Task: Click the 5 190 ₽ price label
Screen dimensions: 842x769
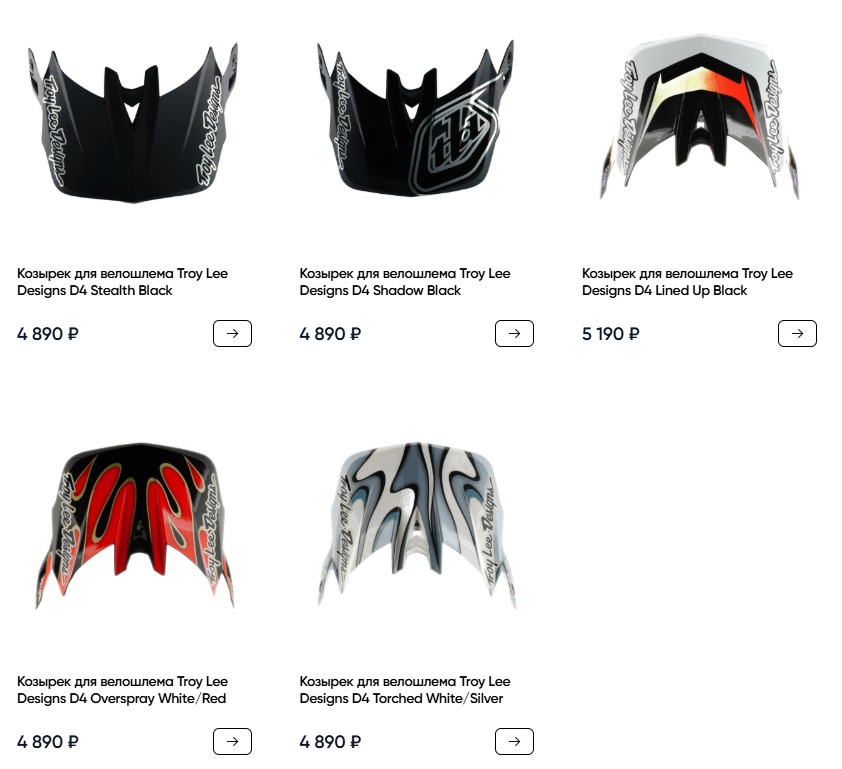Action: (611, 334)
